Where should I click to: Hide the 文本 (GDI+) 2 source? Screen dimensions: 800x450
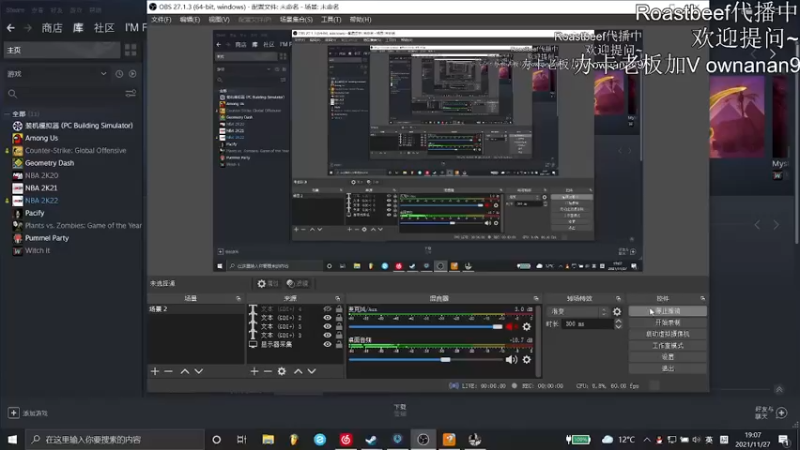[327, 318]
